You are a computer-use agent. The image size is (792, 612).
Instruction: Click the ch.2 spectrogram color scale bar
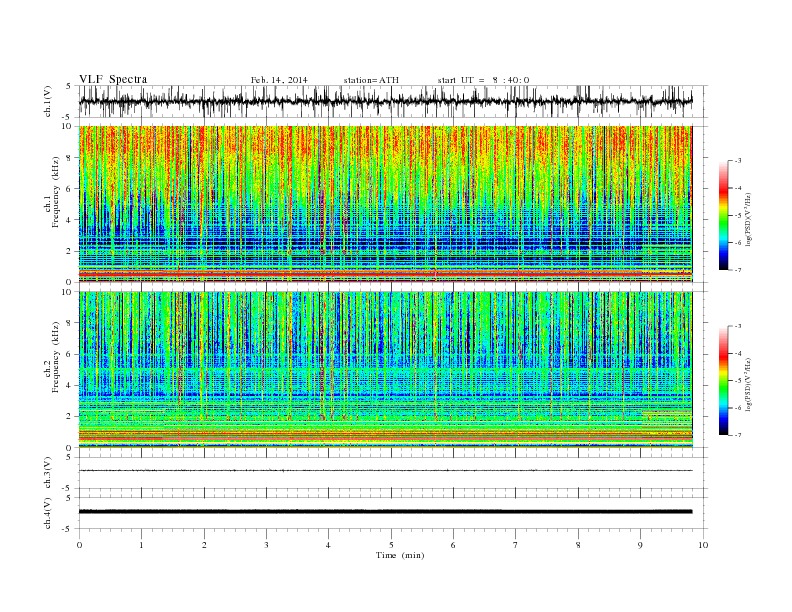click(723, 380)
